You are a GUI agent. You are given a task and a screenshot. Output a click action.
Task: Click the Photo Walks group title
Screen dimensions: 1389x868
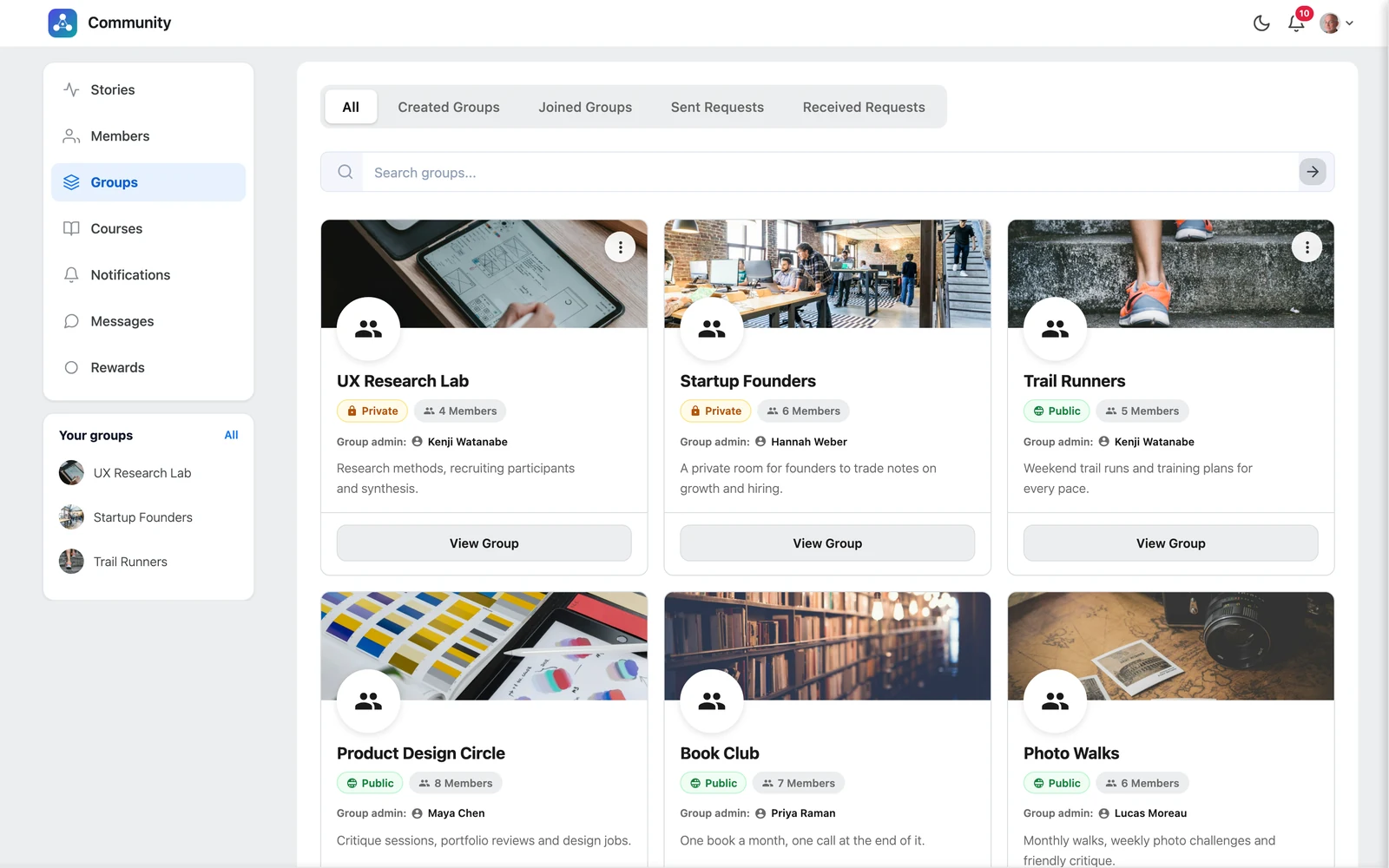coord(1071,753)
